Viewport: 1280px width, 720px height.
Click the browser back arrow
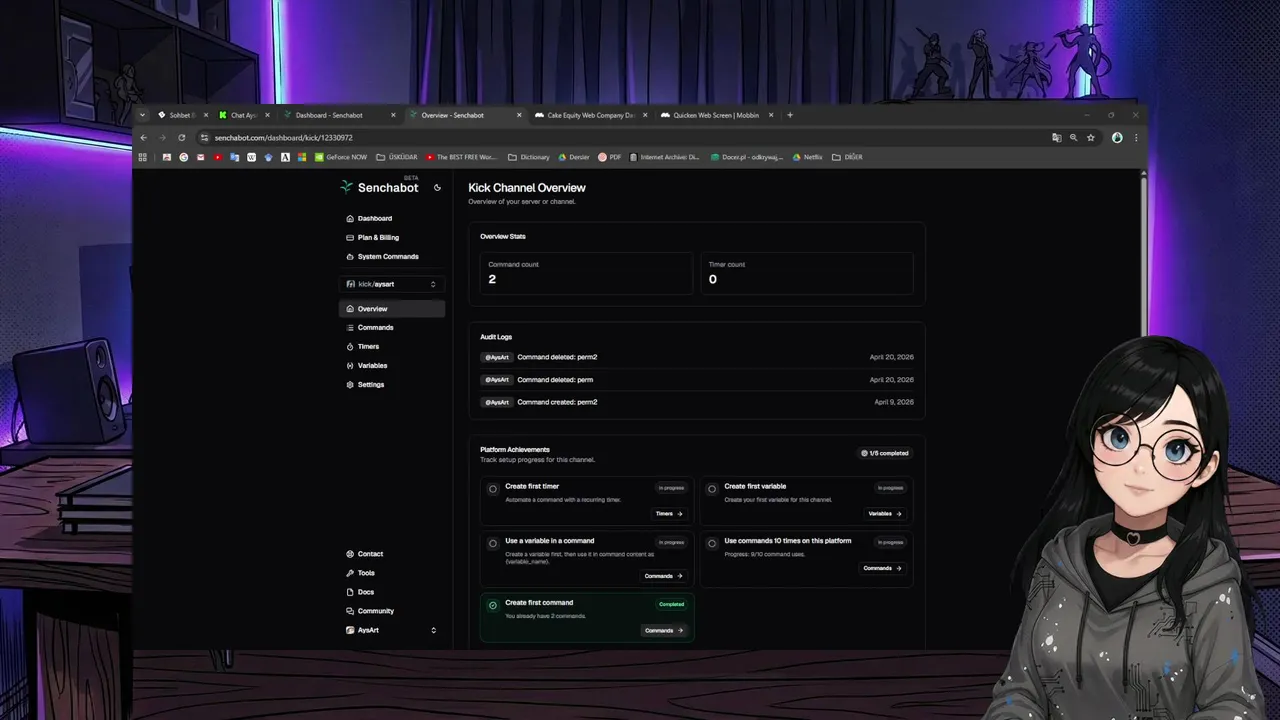[x=143, y=138]
